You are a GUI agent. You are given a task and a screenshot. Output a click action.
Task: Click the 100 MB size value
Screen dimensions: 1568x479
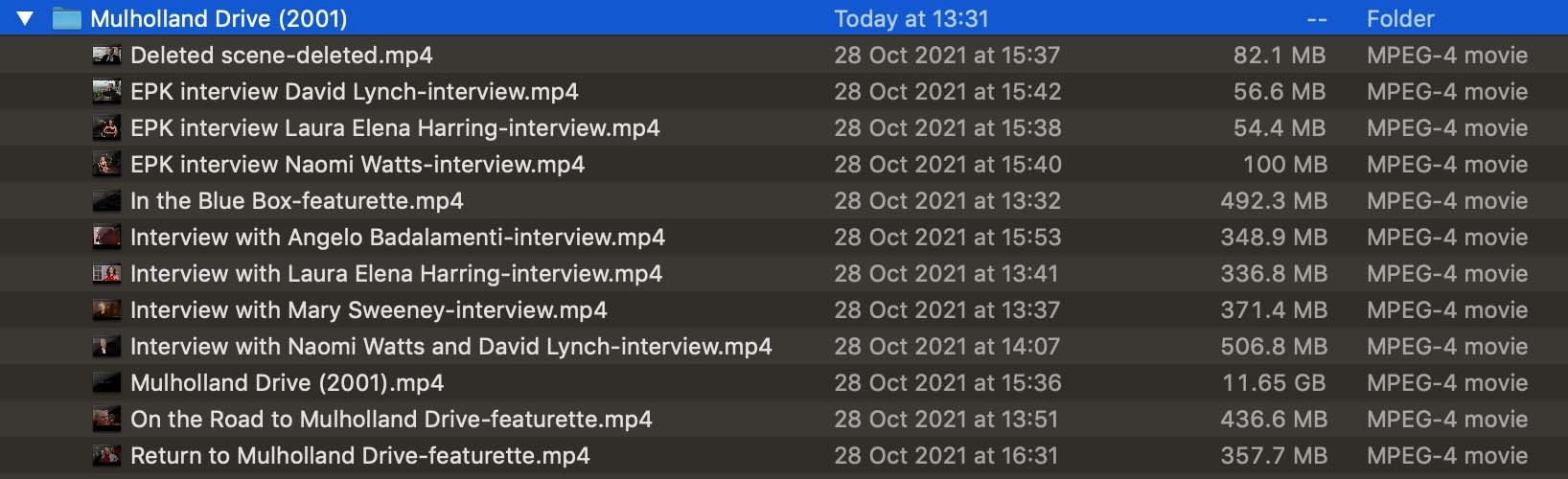tap(1285, 164)
